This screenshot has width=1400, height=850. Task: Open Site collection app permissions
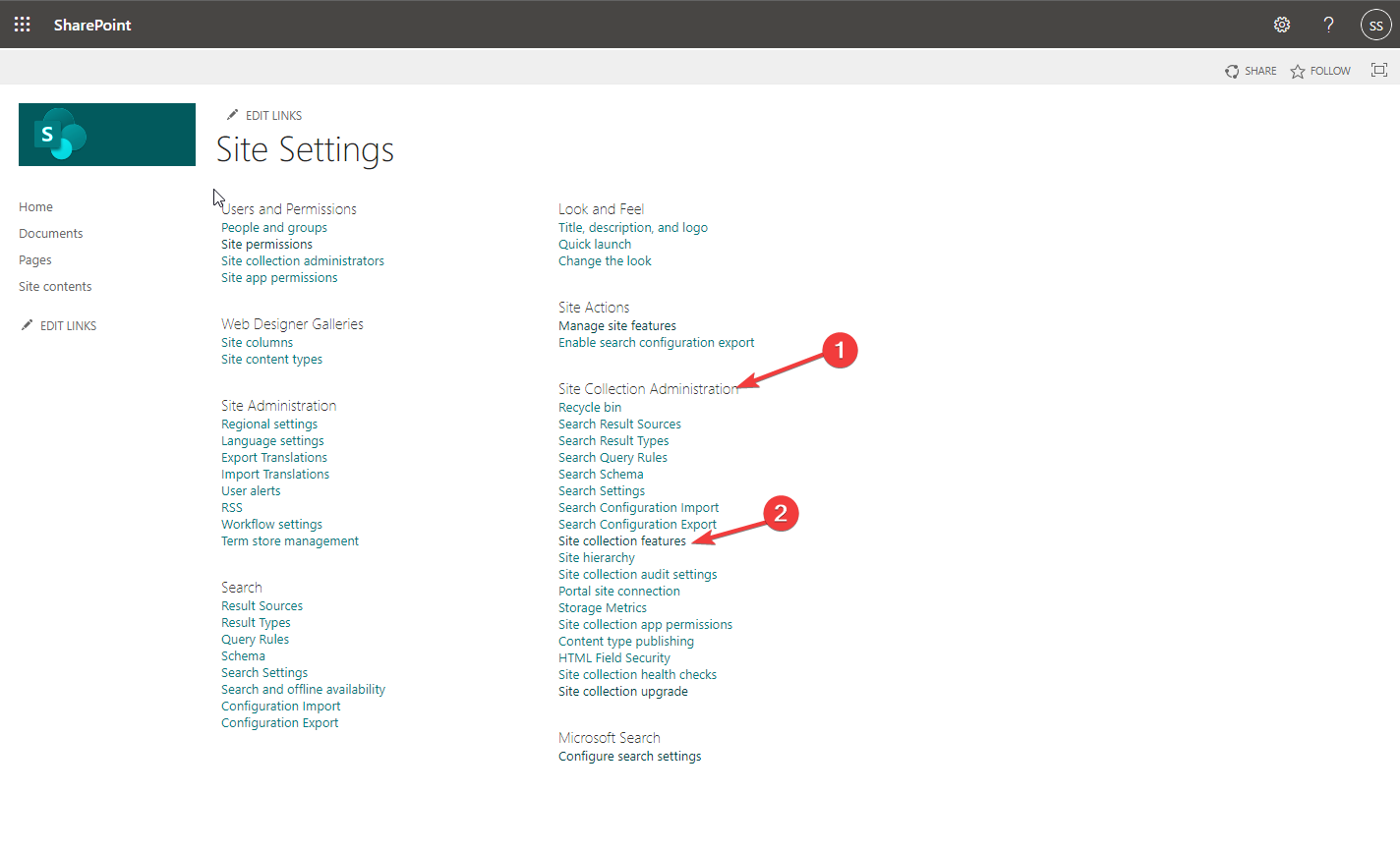(x=645, y=624)
